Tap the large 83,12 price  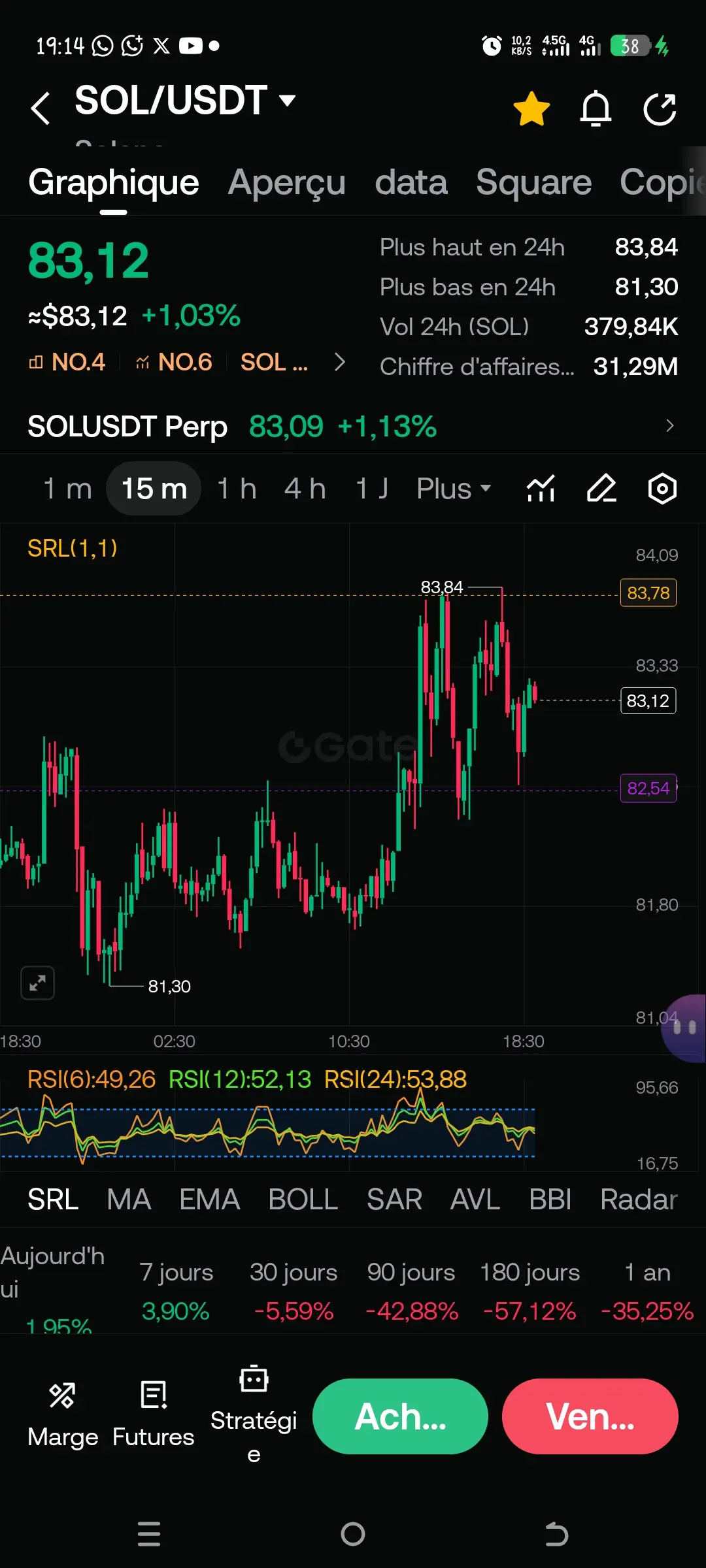pos(89,261)
